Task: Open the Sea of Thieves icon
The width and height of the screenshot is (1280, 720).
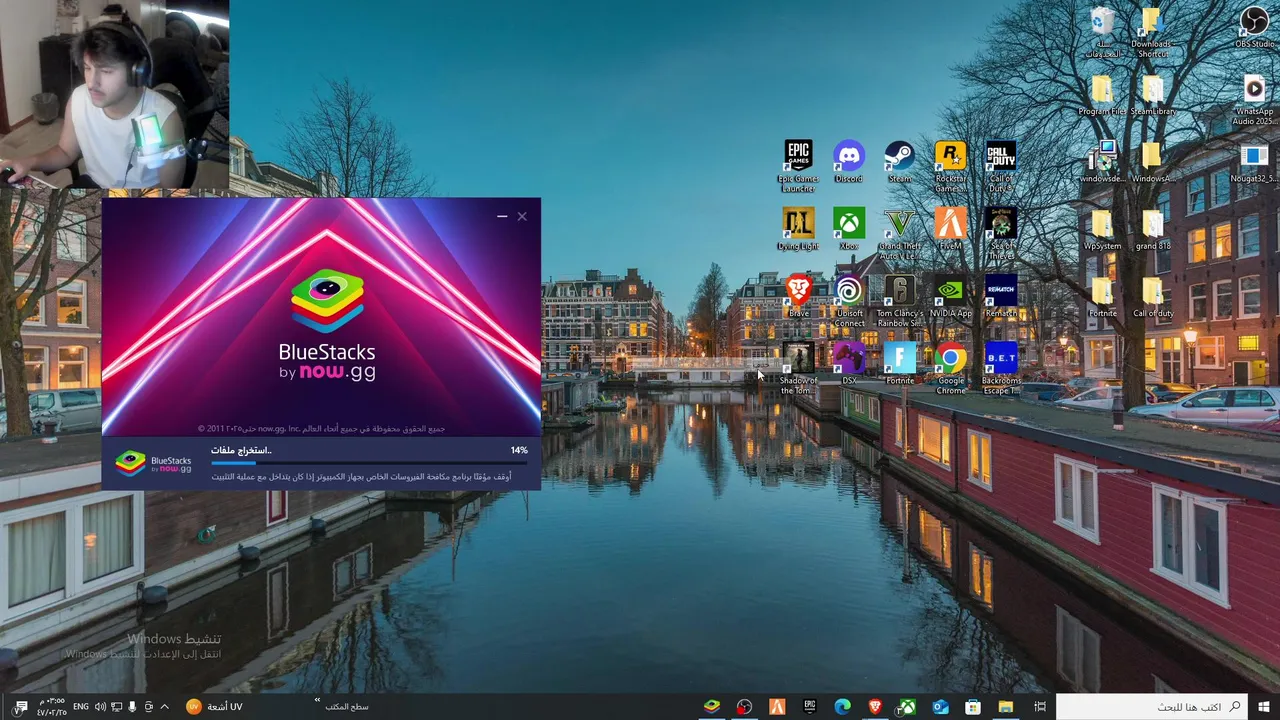Action: [1001, 234]
